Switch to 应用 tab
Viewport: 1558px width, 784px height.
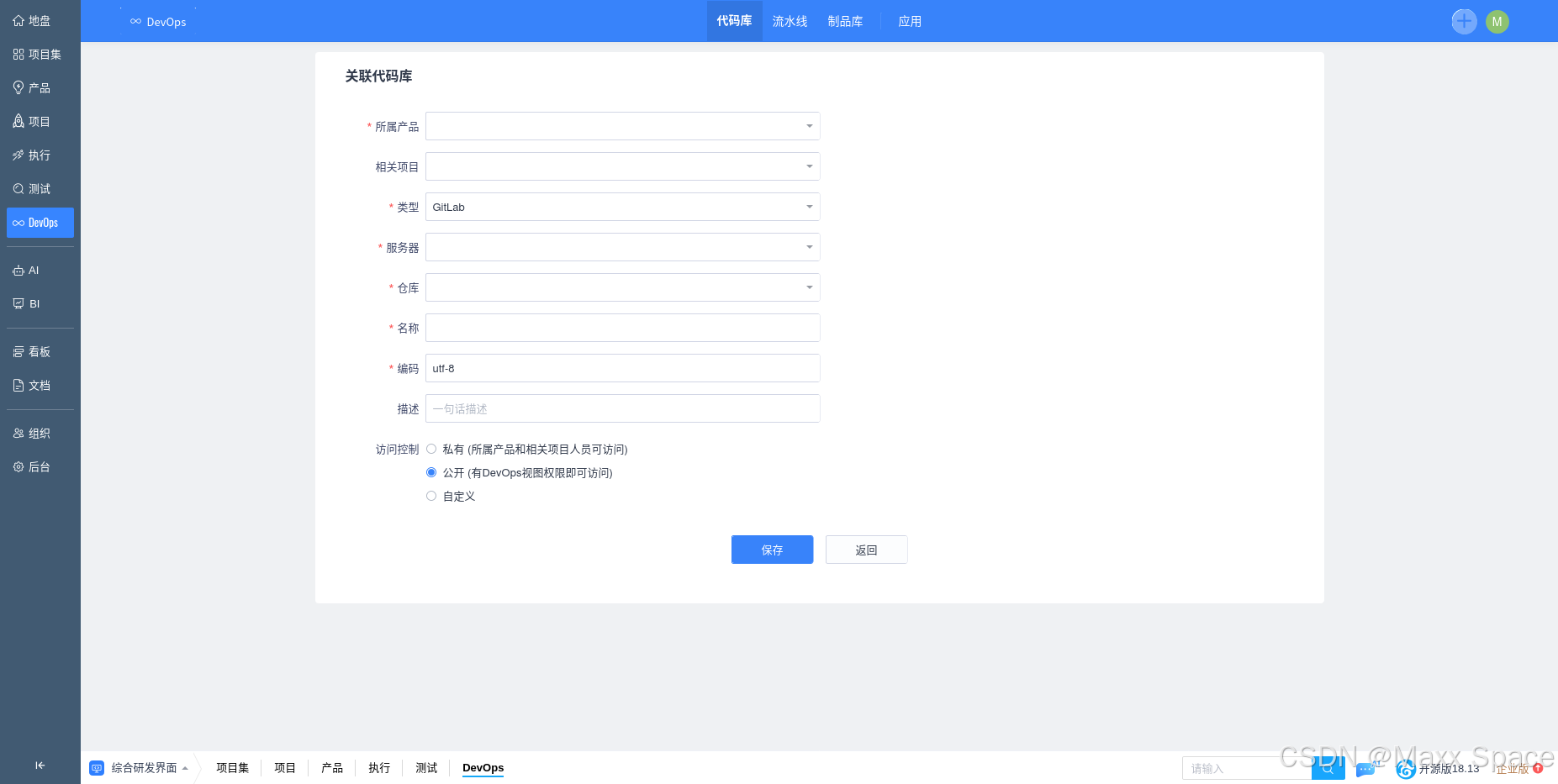click(x=910, y=21)
